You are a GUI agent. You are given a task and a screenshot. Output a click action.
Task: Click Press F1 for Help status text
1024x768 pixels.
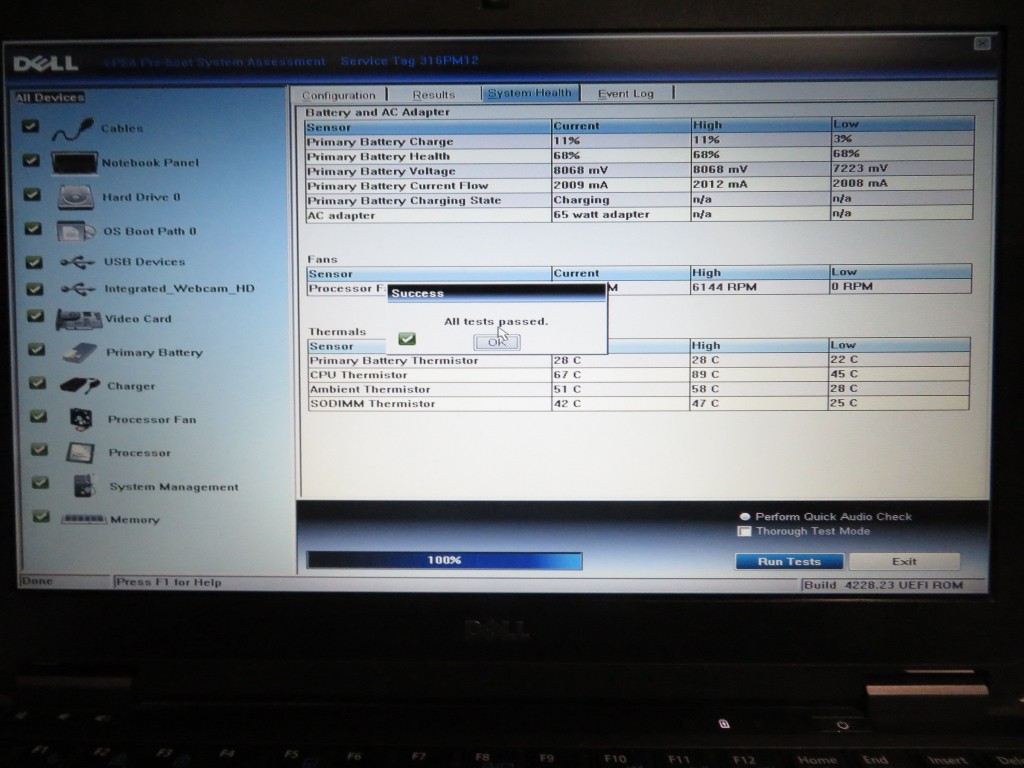coord(168,583)
